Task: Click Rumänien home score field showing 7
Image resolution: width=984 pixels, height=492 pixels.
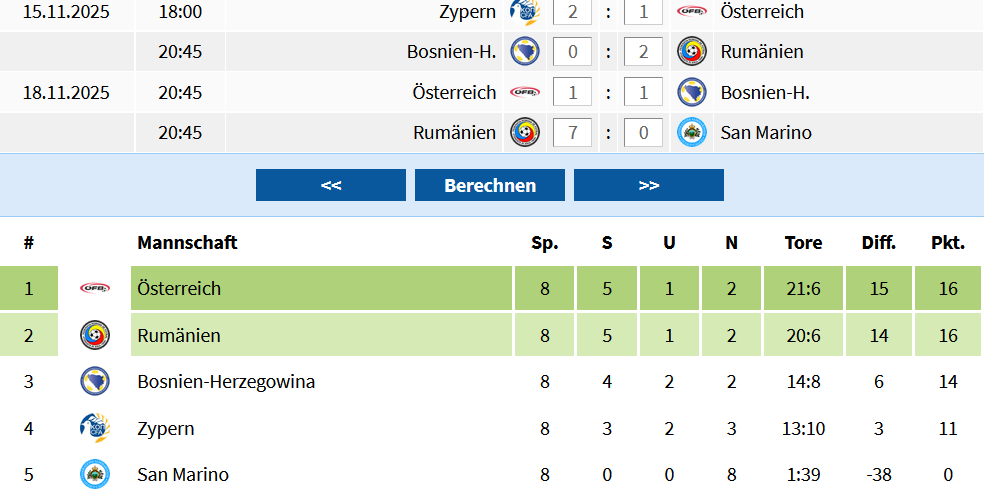Action: 573,133
